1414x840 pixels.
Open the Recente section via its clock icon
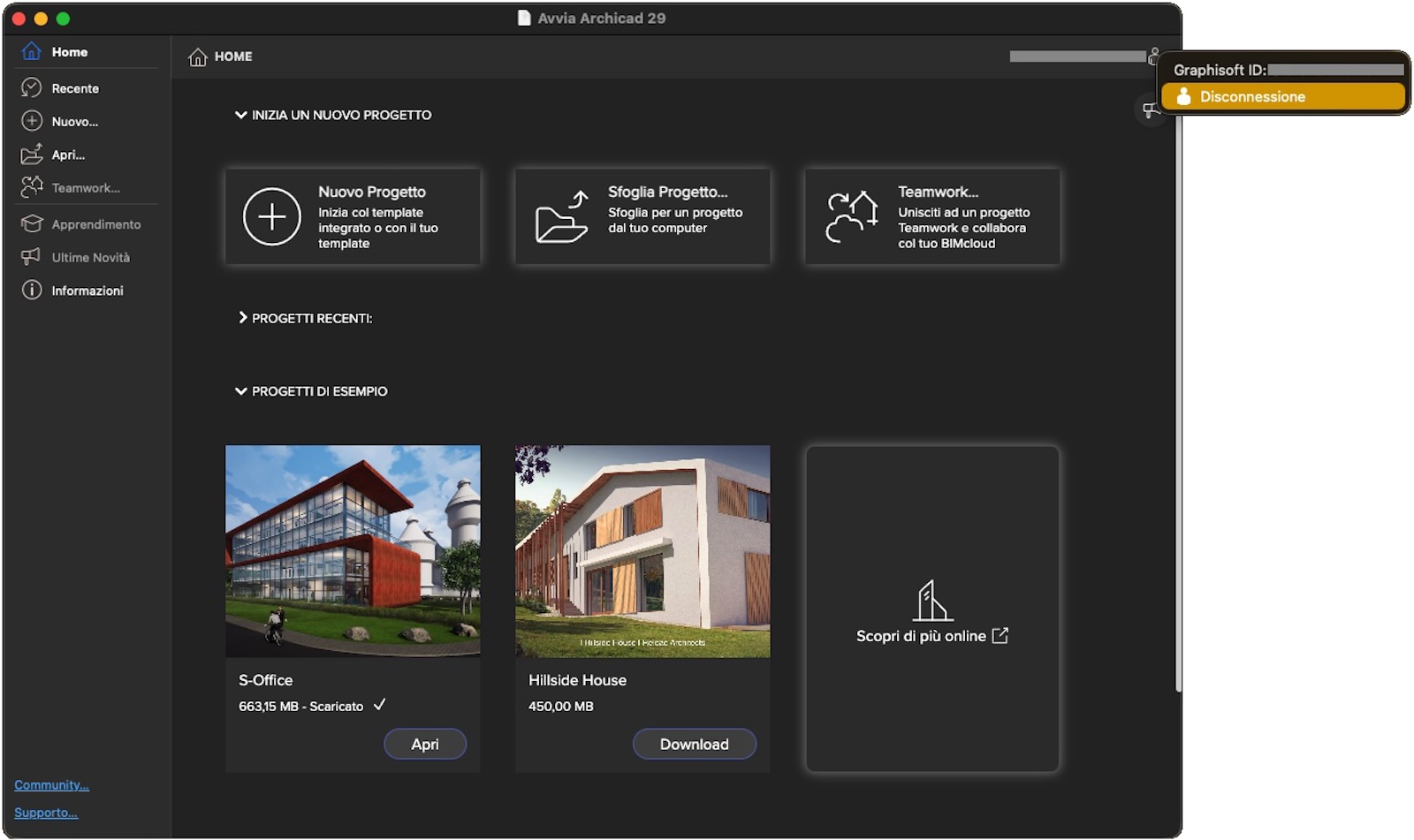pos(32,87)
